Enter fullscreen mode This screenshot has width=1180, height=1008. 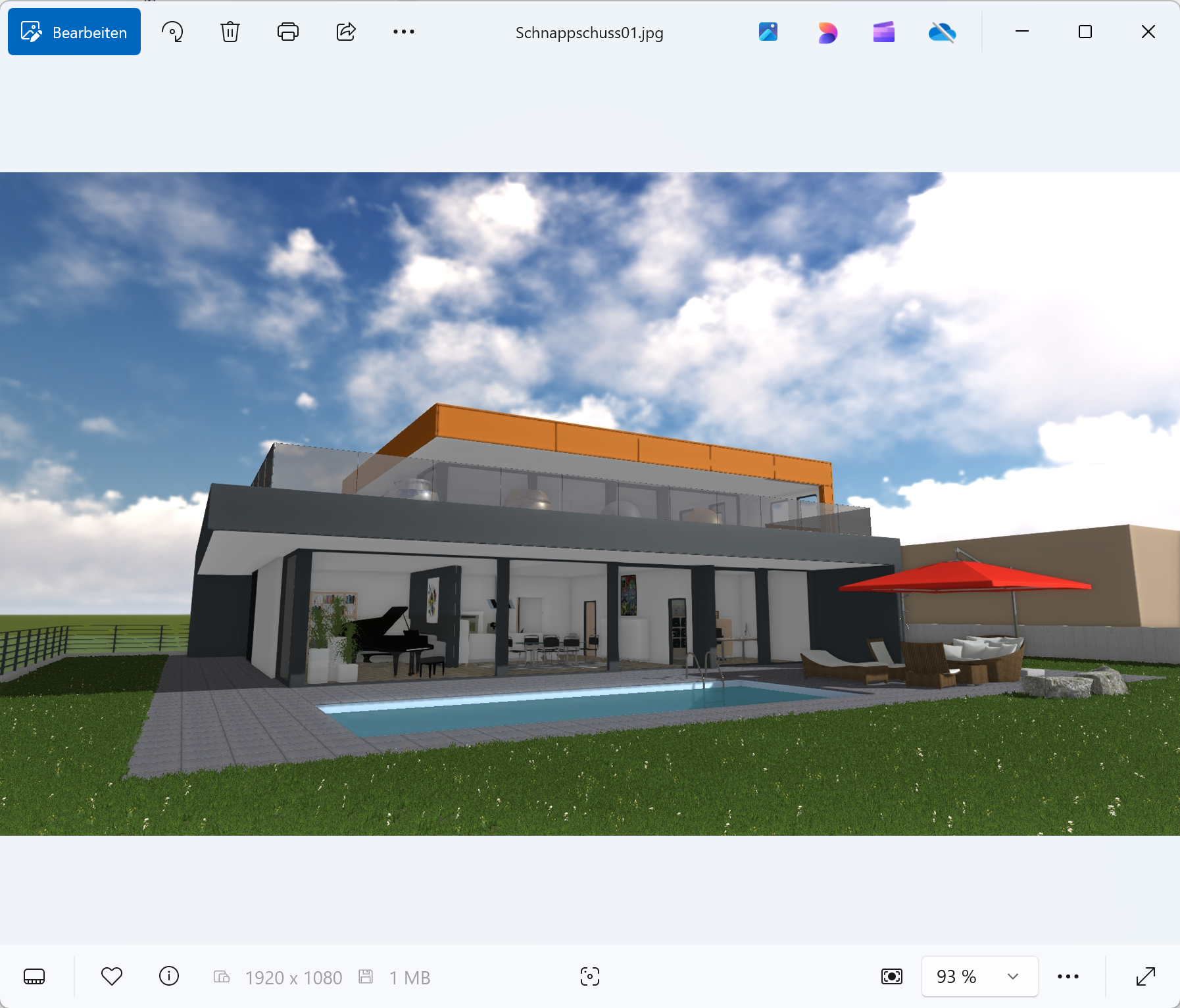coord(1147,976)
